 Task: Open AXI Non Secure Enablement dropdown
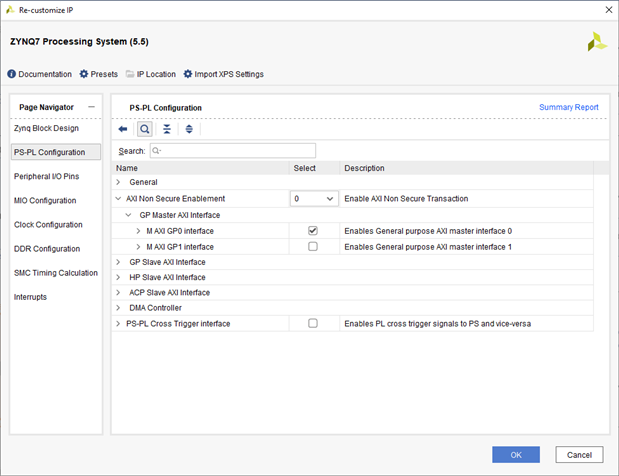click(x=314, y=199)
